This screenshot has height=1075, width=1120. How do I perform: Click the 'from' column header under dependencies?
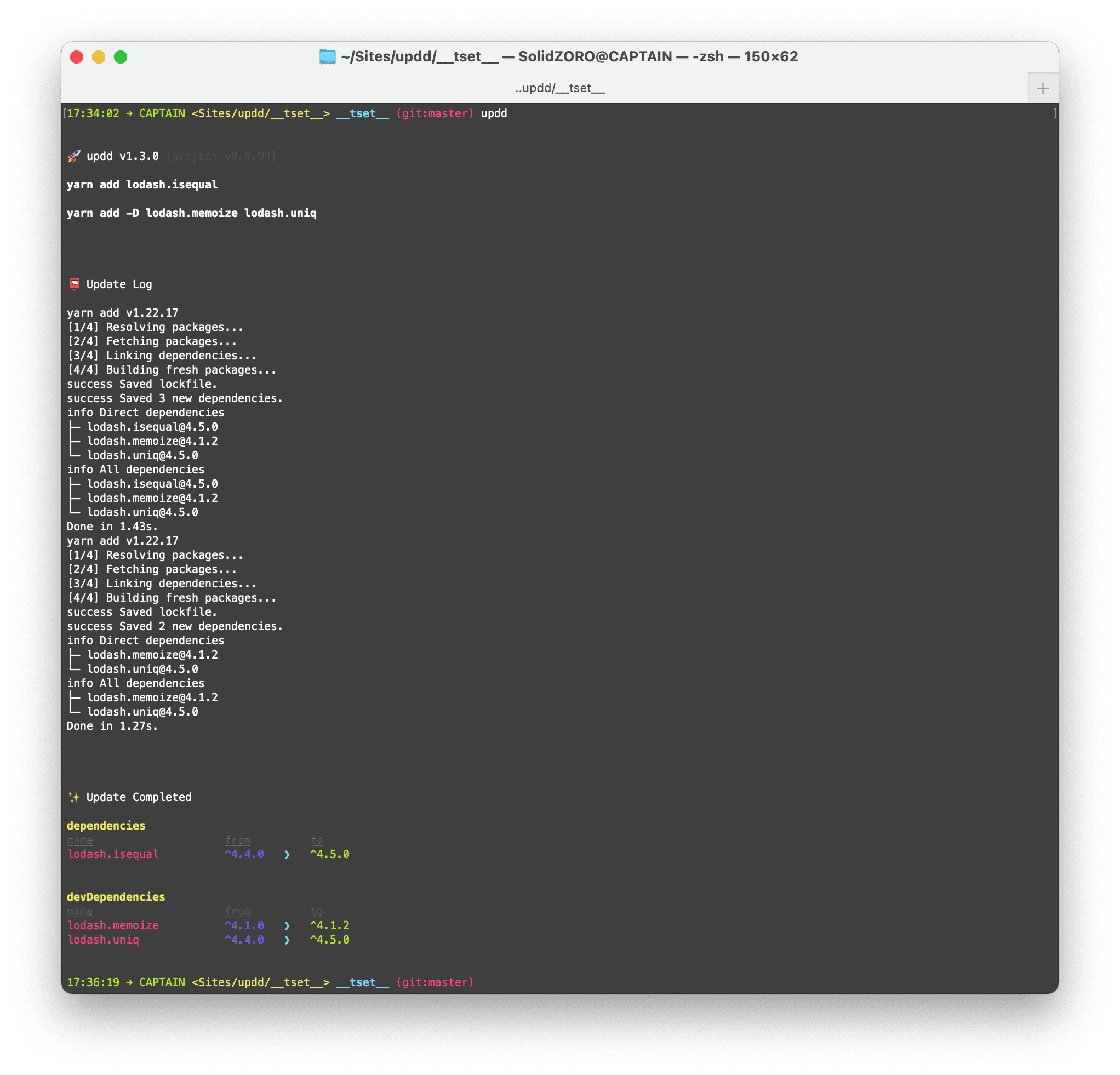click(x=238, y=840)
